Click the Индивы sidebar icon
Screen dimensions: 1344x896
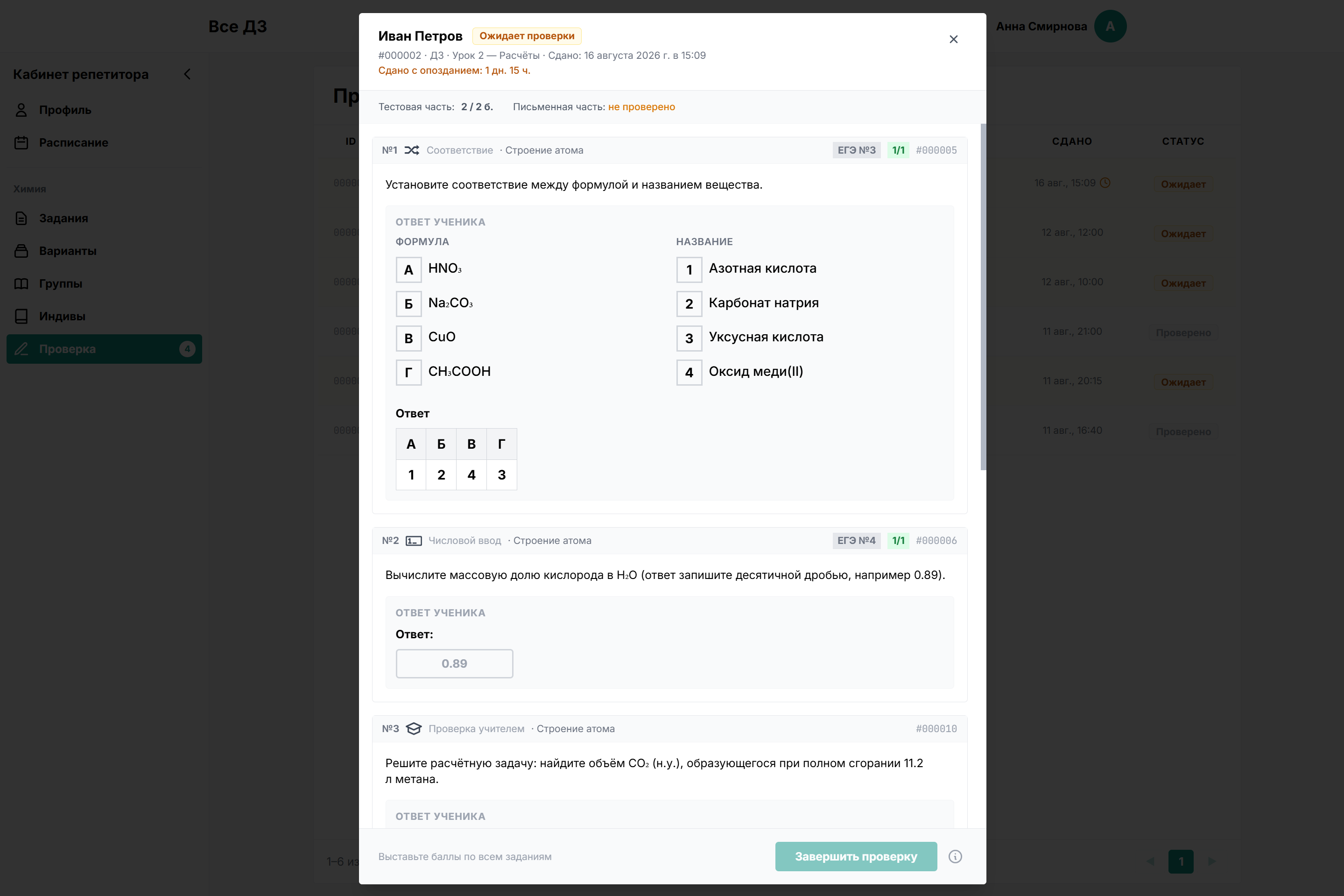pyautogui.click(x=21, y=316)
